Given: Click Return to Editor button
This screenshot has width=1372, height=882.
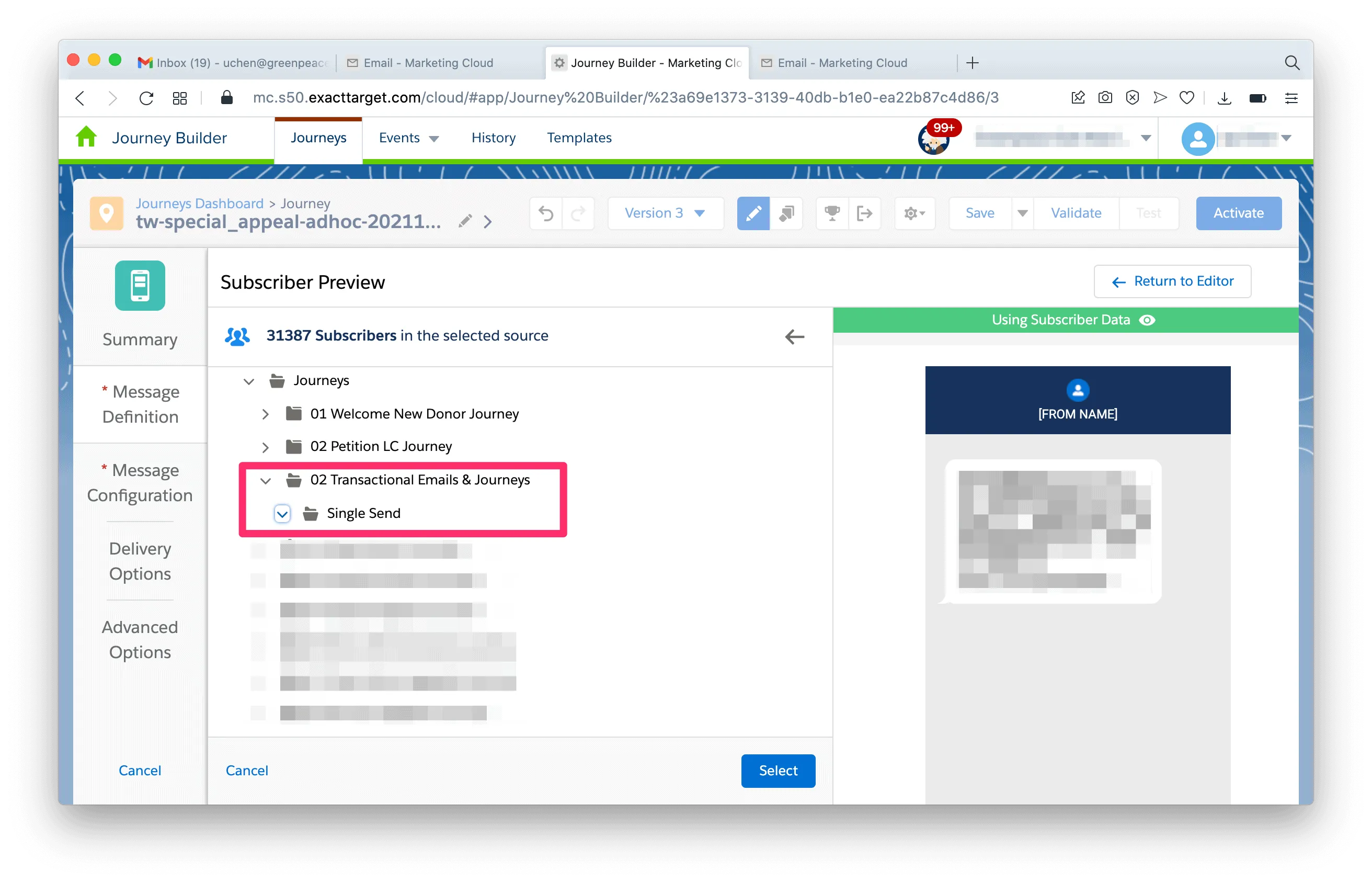Looking at the screenshot, I should click(1172, 281).
